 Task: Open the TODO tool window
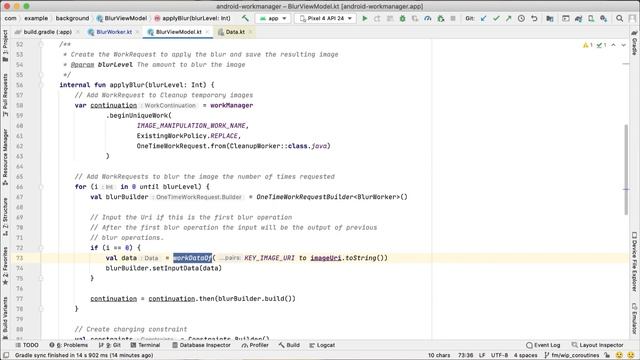[x=27, y=345]
